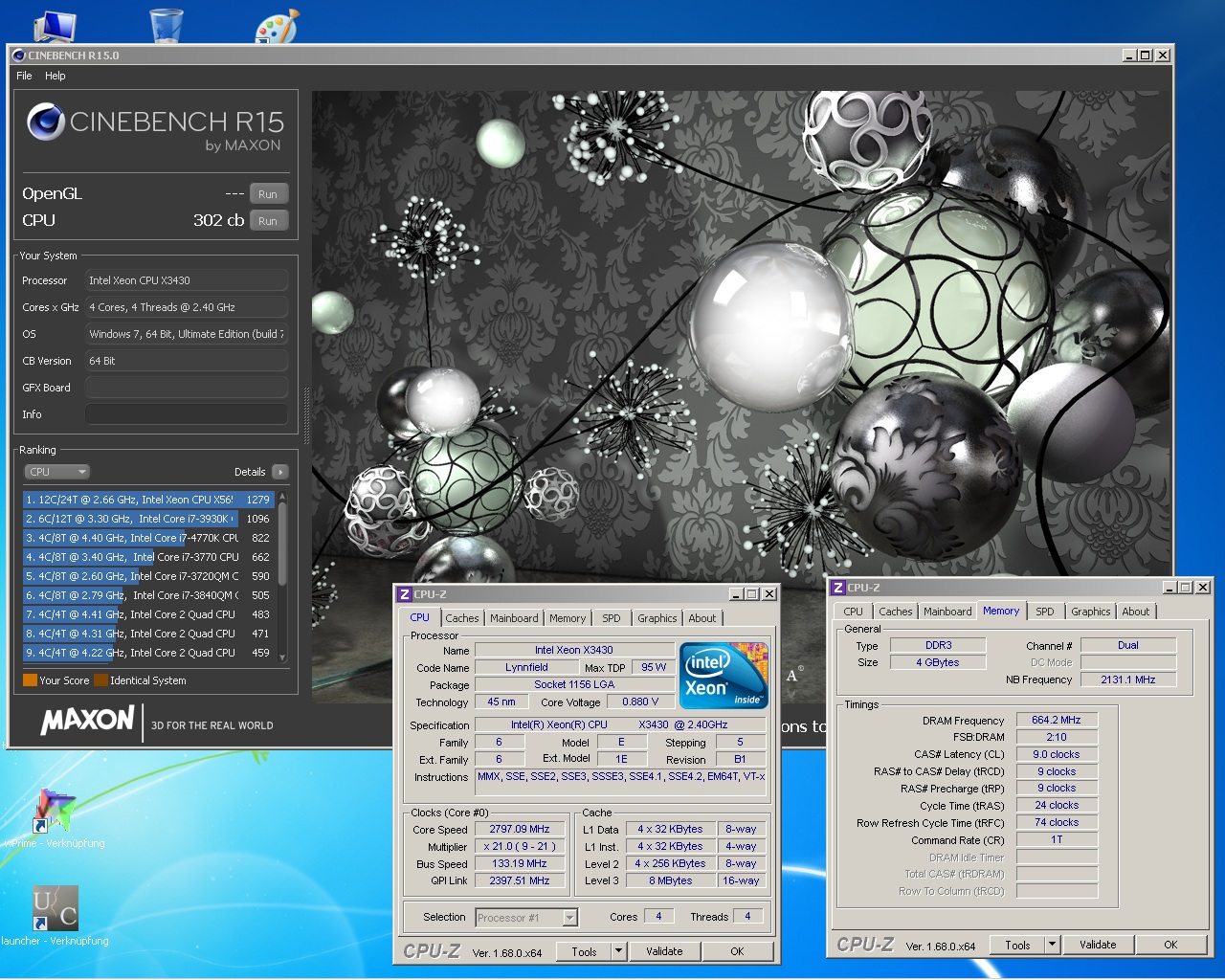Click the orange Your Score legend square
The image size is (1225, 980).
point(30,680)
